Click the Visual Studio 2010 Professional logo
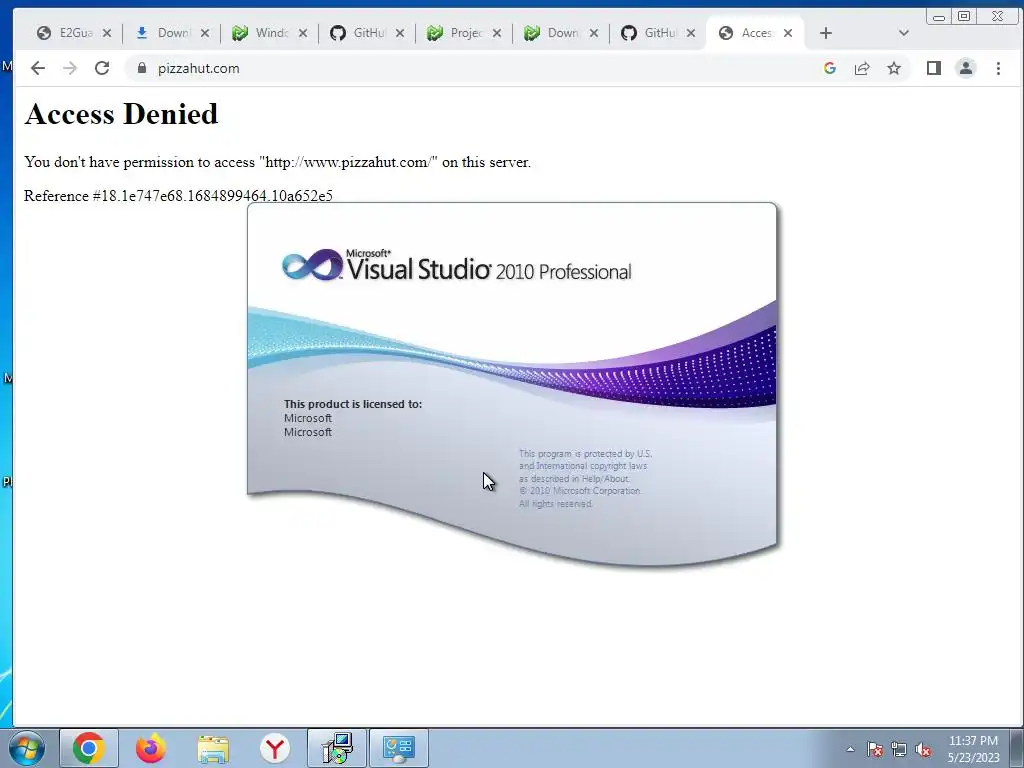This screenshot has height=768, width=1024. coord(456,266)
